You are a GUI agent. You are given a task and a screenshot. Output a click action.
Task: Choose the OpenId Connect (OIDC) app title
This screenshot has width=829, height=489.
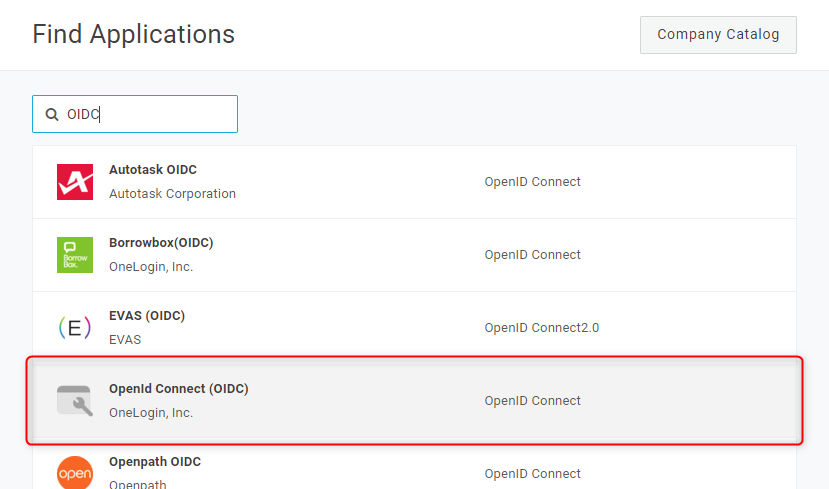click(178, 389)
